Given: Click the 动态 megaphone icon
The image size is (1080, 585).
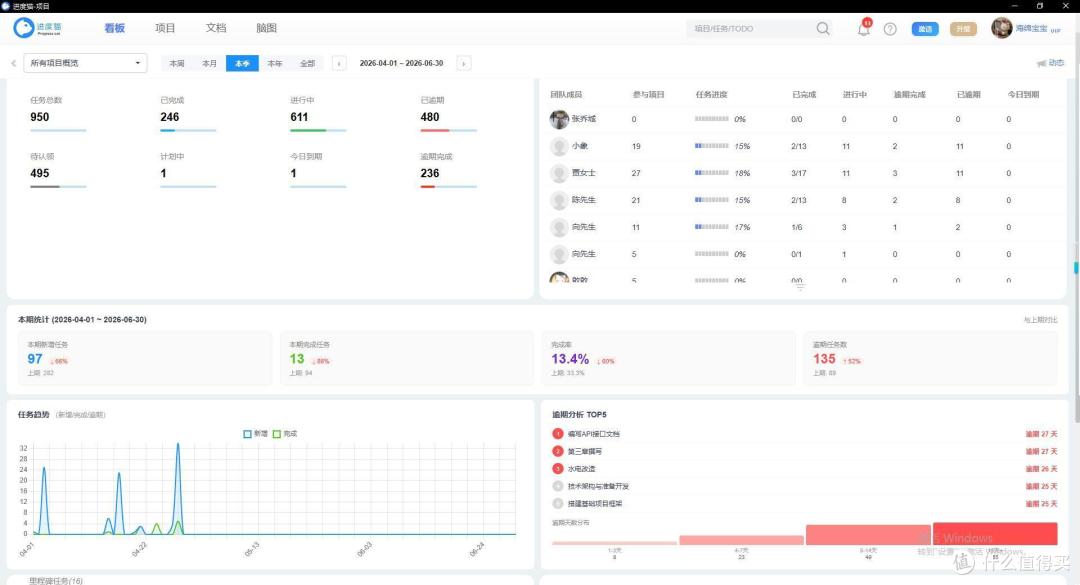Looking at the screenshot, I should 1041,63.
